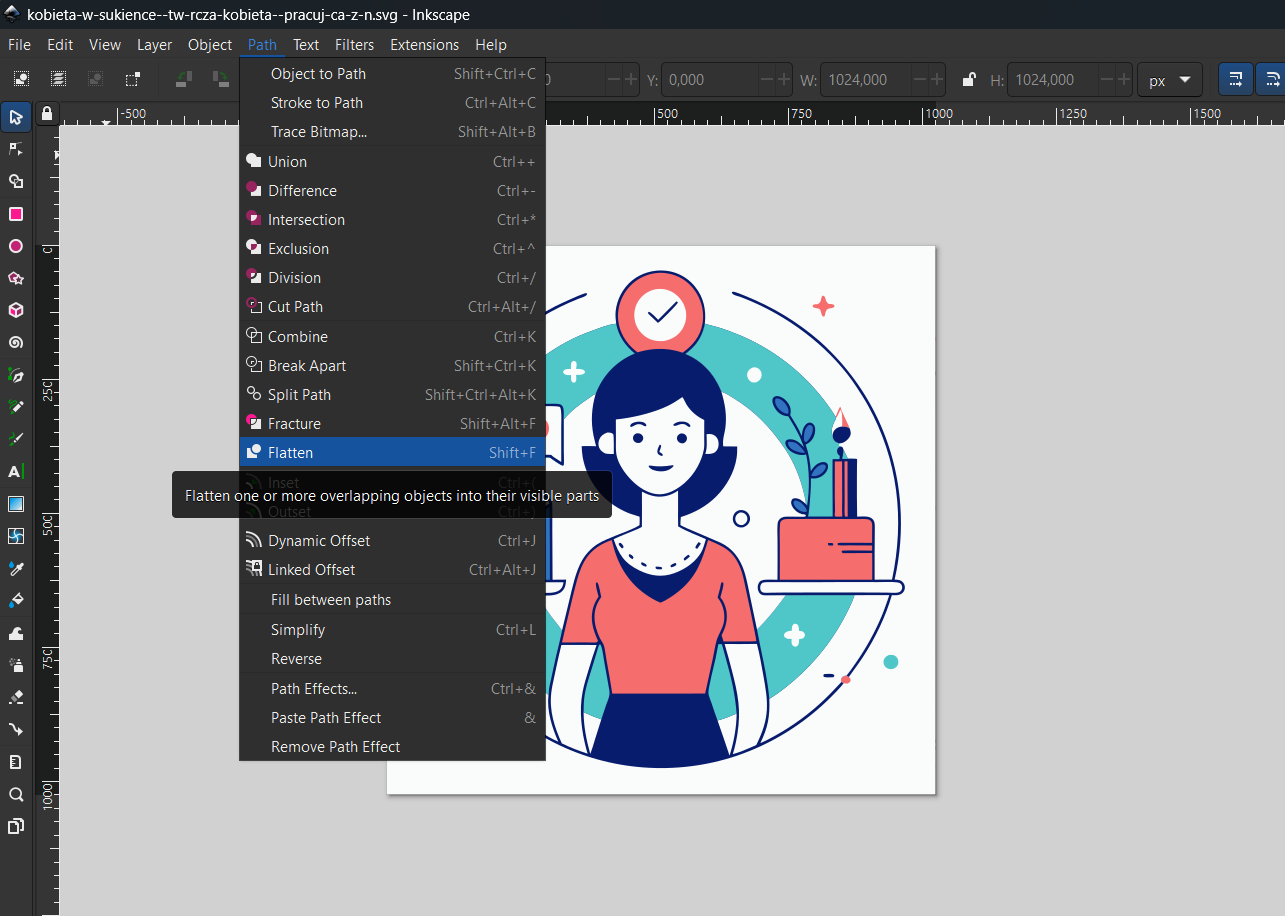Choose Simplify from Path menu

pyautogui.click(x=392, y=630)
